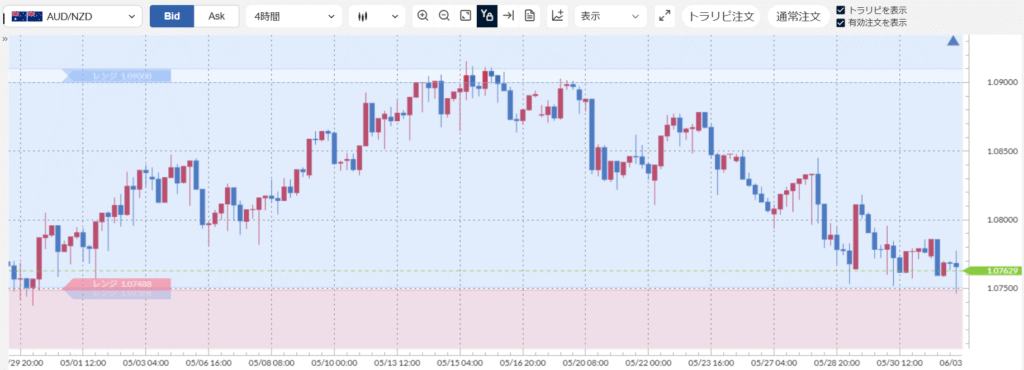Click the 通常注文 button
This screenshot has height=370, width=1024.
(x=798, y=16)
